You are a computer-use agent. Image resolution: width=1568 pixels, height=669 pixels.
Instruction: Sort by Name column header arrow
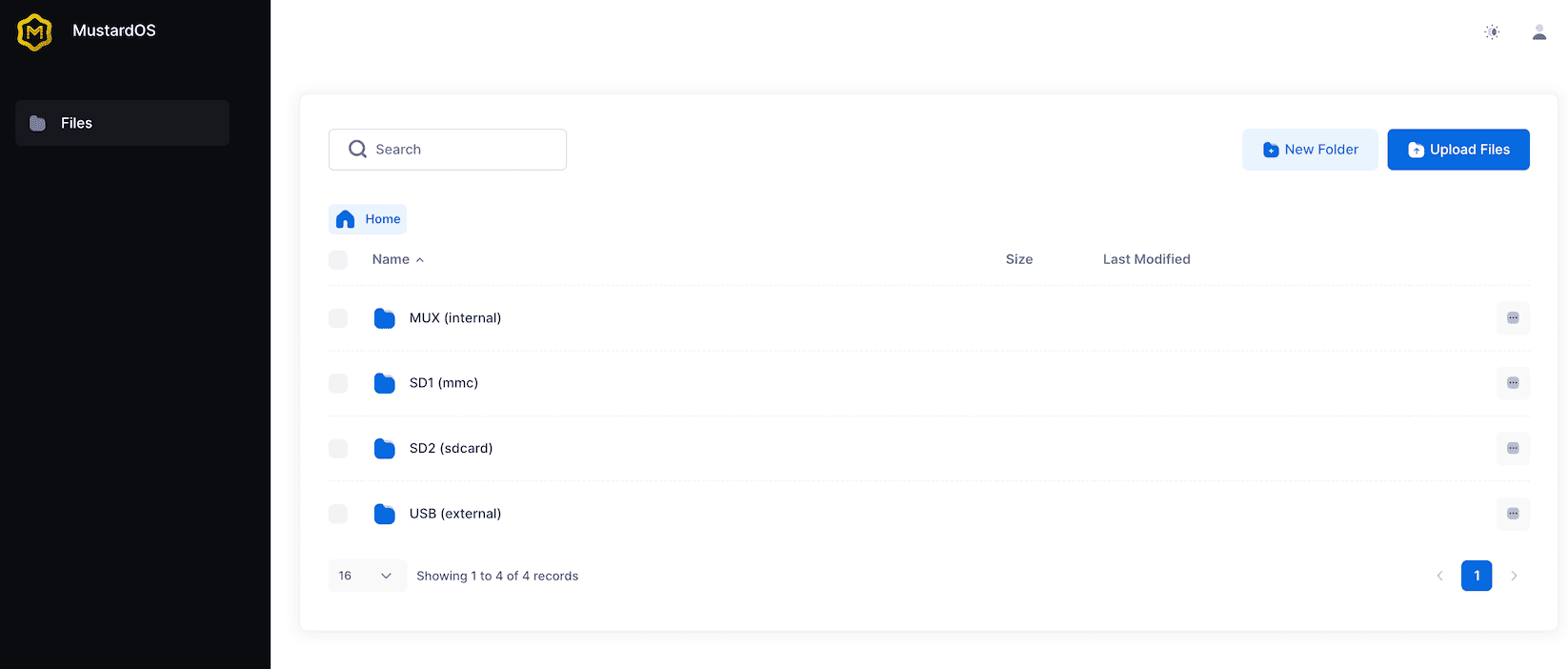point(419,260)
